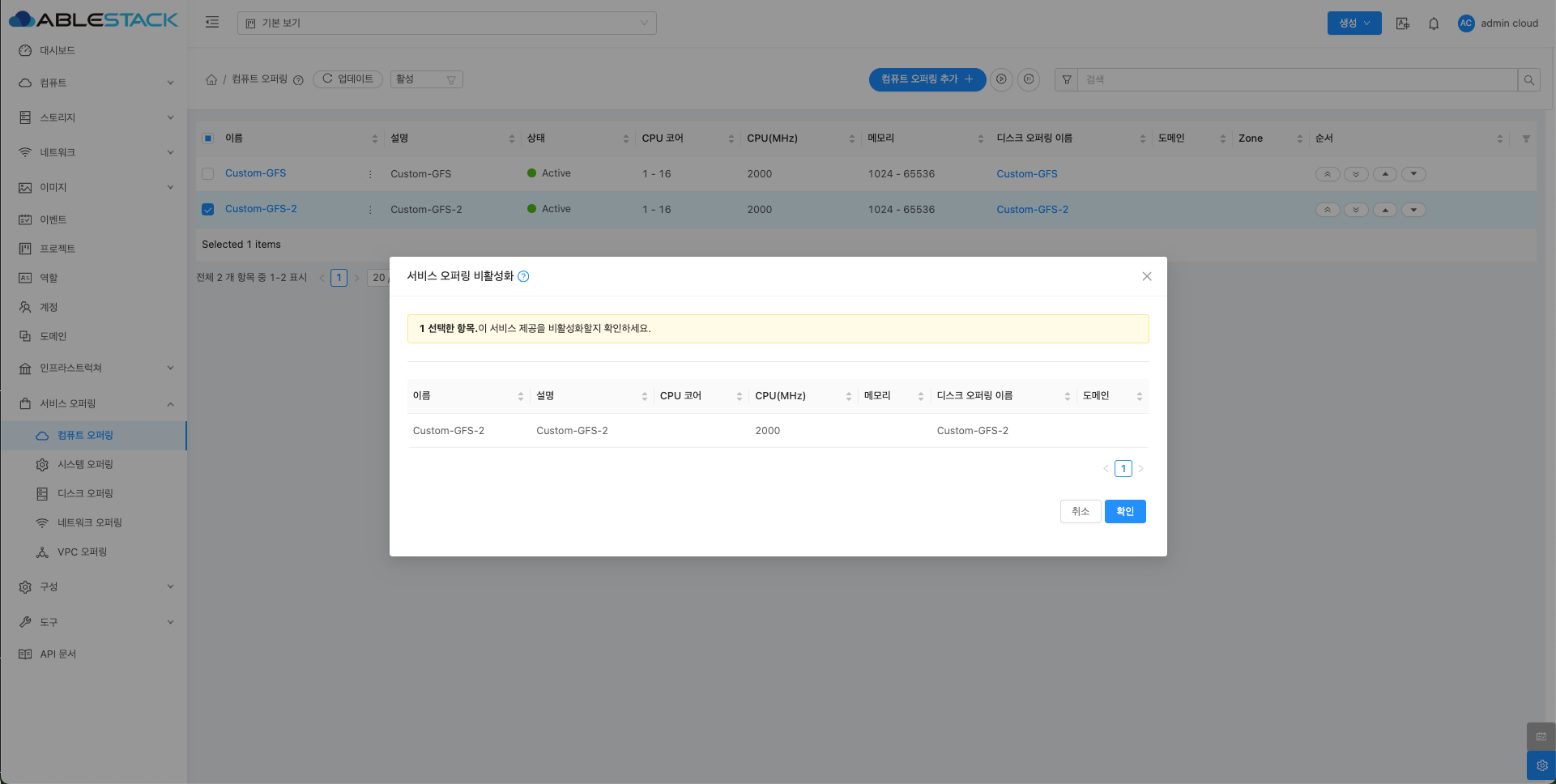Move Custom-GFS row to top

(x=1327, y=174)
